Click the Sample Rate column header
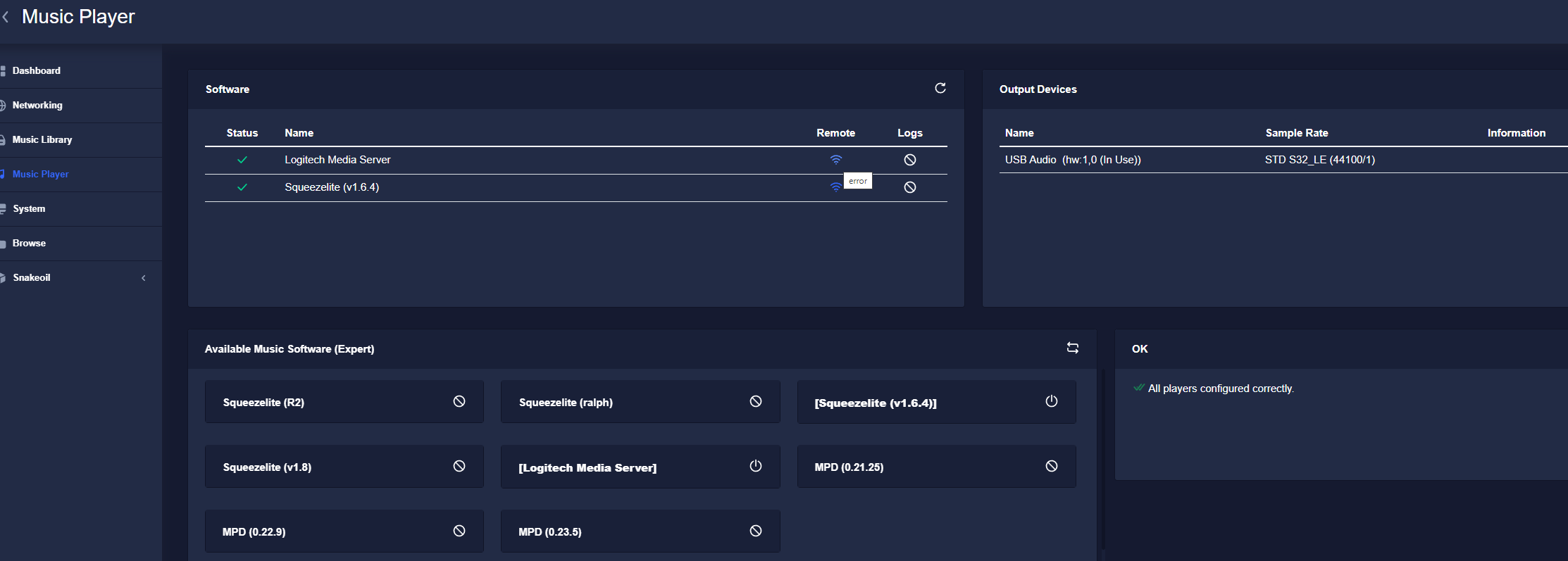The image size is (1568, 561). tap(1297, 133)
